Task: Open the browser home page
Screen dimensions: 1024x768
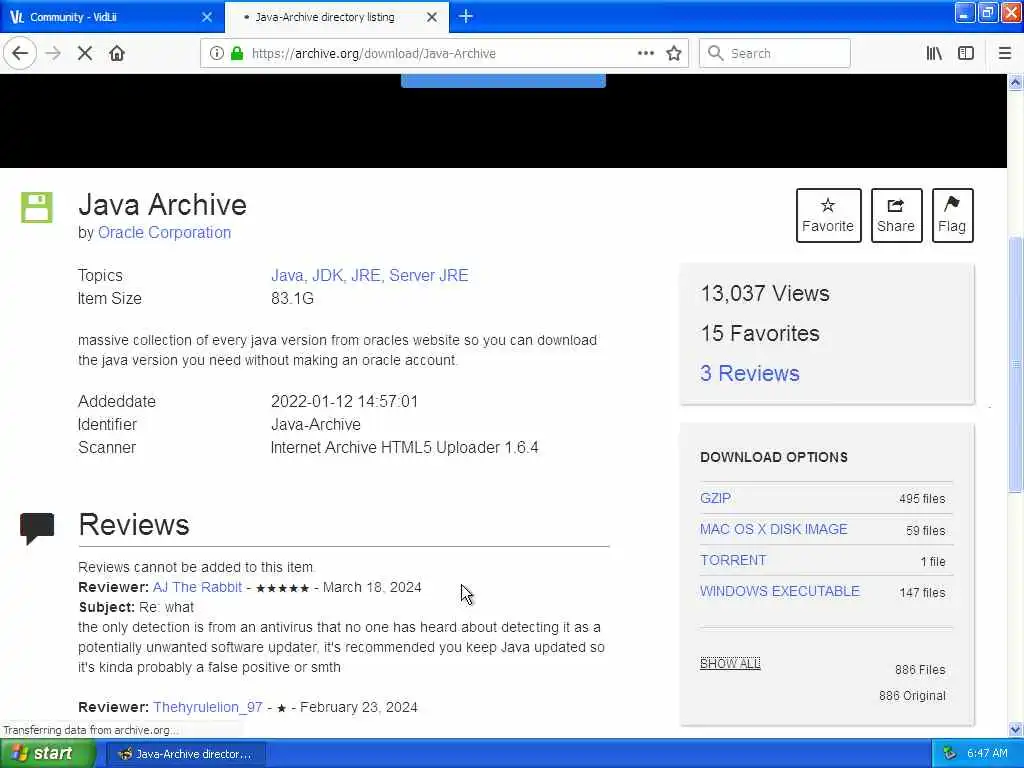Action: point(117,54)
